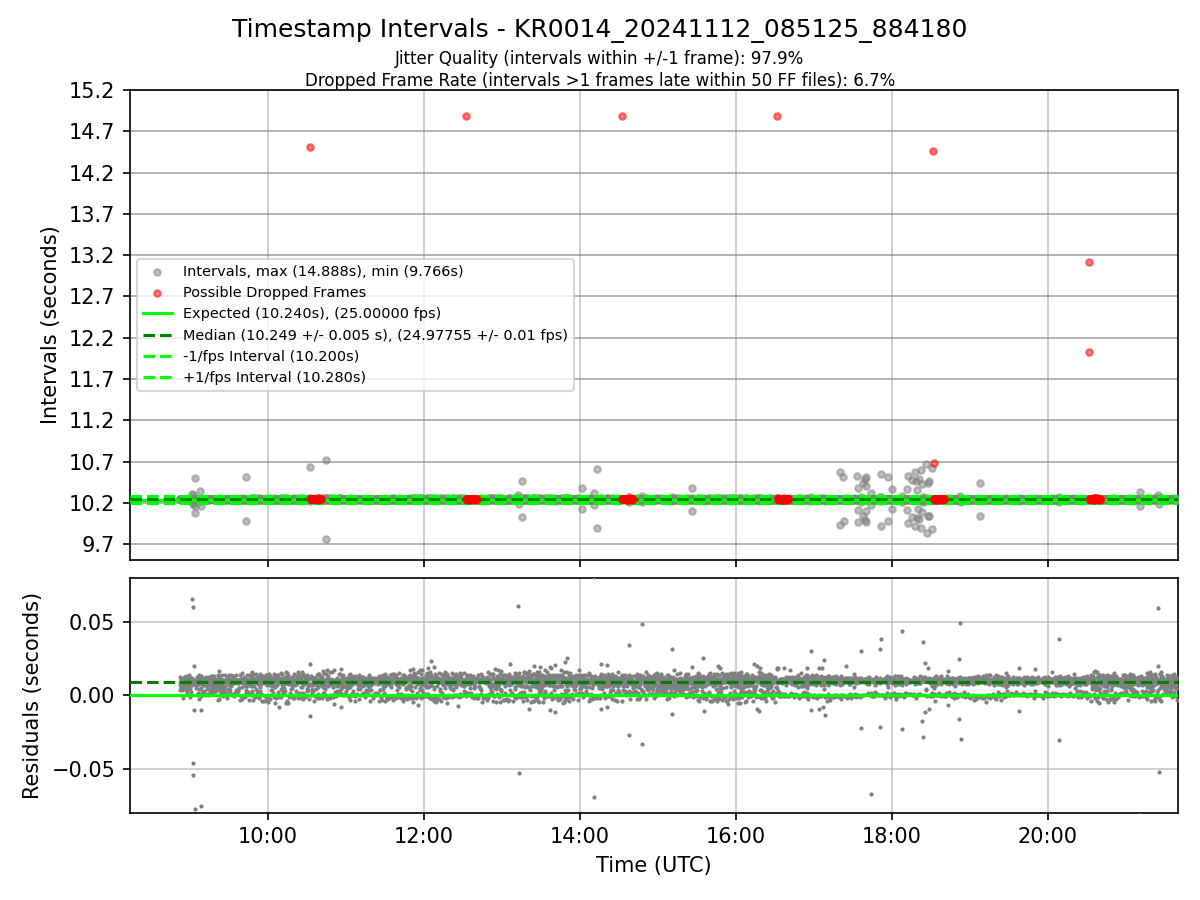Screen dimensions: 1200x900
Task: Click legend entry 'Intervals, max (14.888s), min (9.766s)'
Action: (x=323, y=271)
